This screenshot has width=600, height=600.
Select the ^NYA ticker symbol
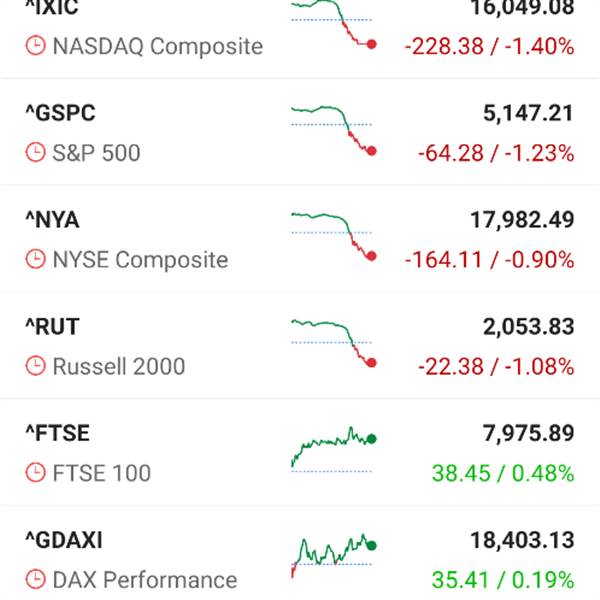pyautogui.click(x=52, y=220)
